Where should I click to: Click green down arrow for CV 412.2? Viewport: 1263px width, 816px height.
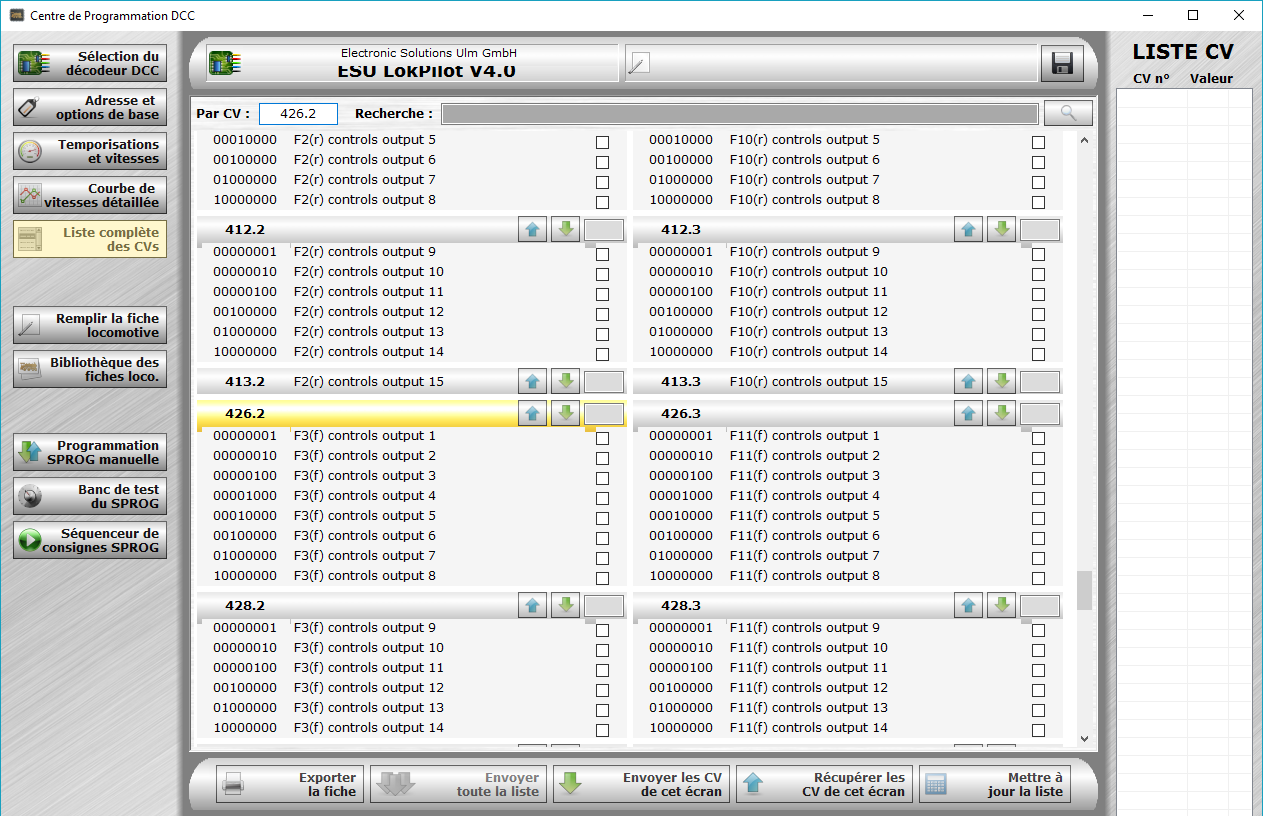(x=565, y=230)
